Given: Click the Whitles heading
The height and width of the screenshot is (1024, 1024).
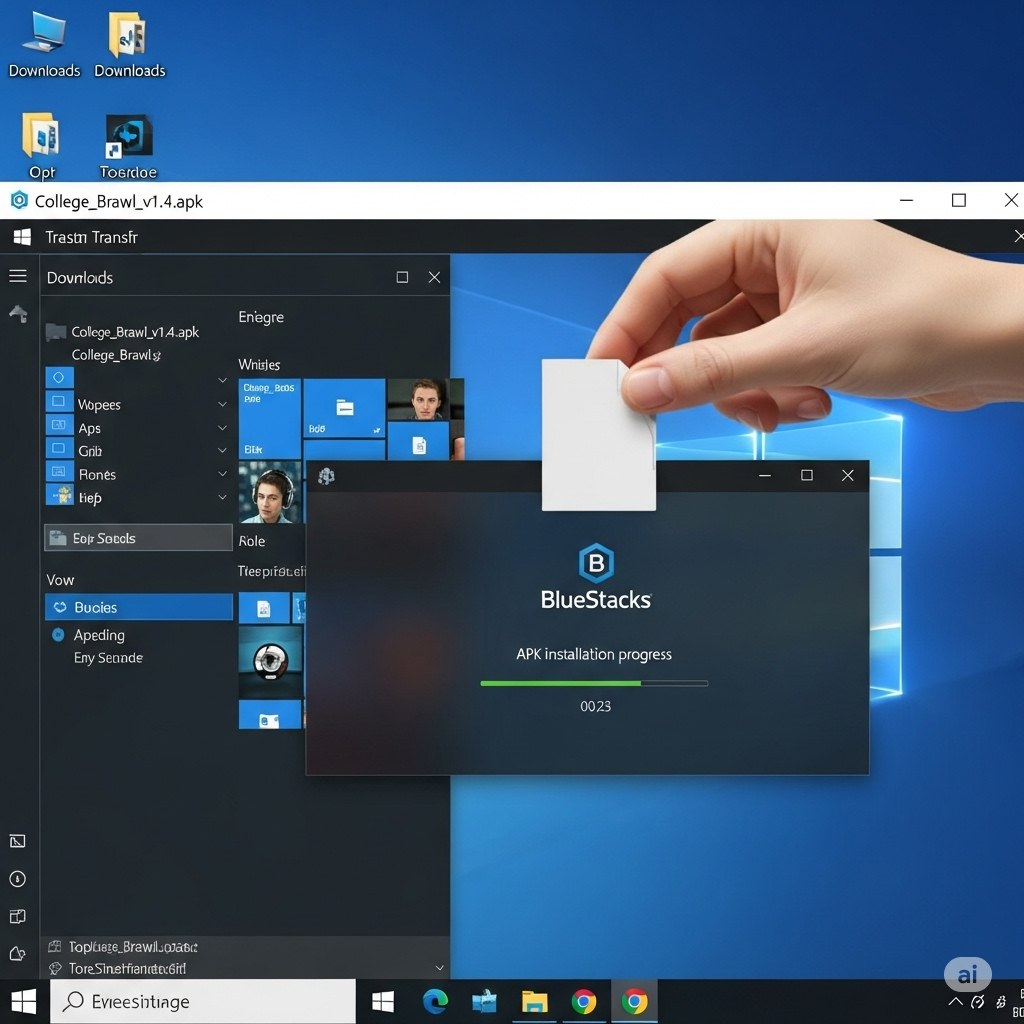Looking at the screenshot, I should (259, 364).
